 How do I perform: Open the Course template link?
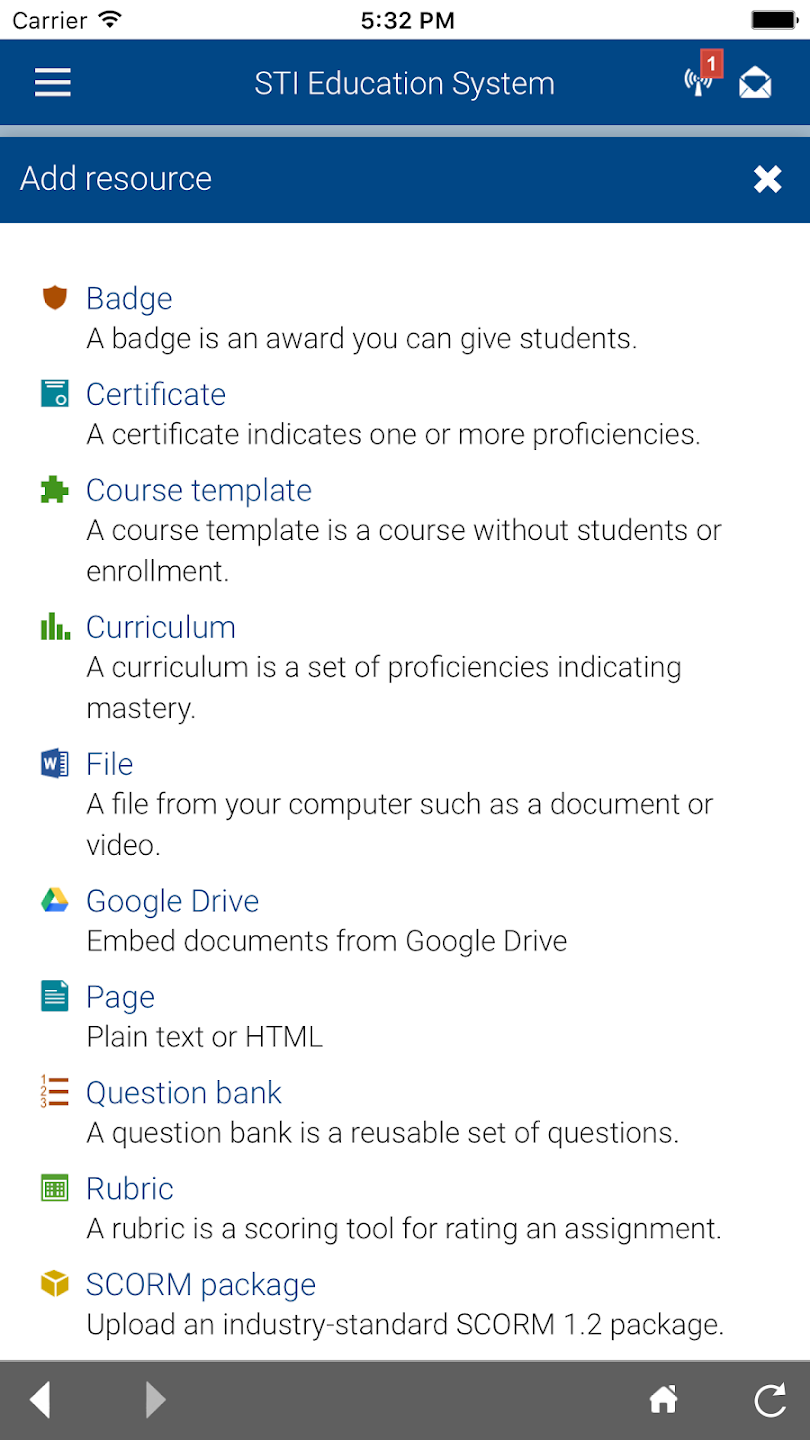[x=199, y=490]
